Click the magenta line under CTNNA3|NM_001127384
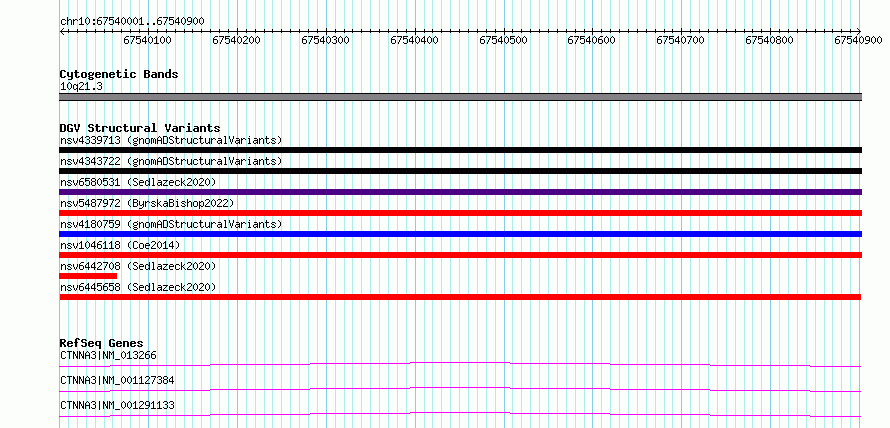 (460, 389)
